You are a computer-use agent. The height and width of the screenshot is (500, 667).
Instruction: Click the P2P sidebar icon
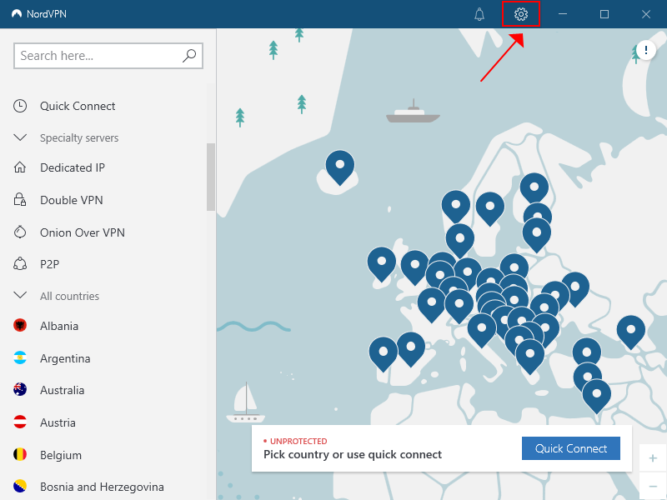pos(20,264)
